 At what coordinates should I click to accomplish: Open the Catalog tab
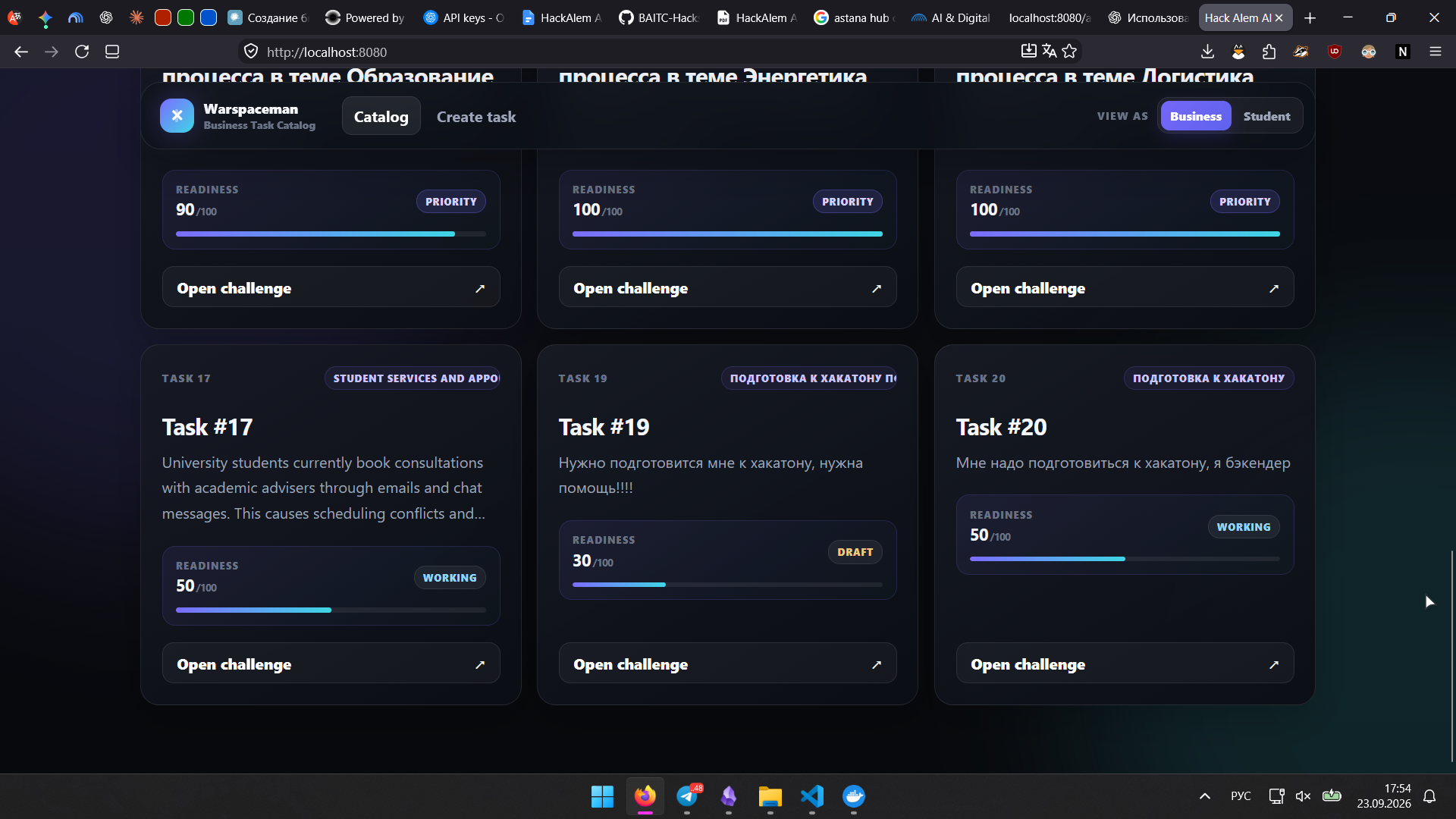tap(381, 116)
